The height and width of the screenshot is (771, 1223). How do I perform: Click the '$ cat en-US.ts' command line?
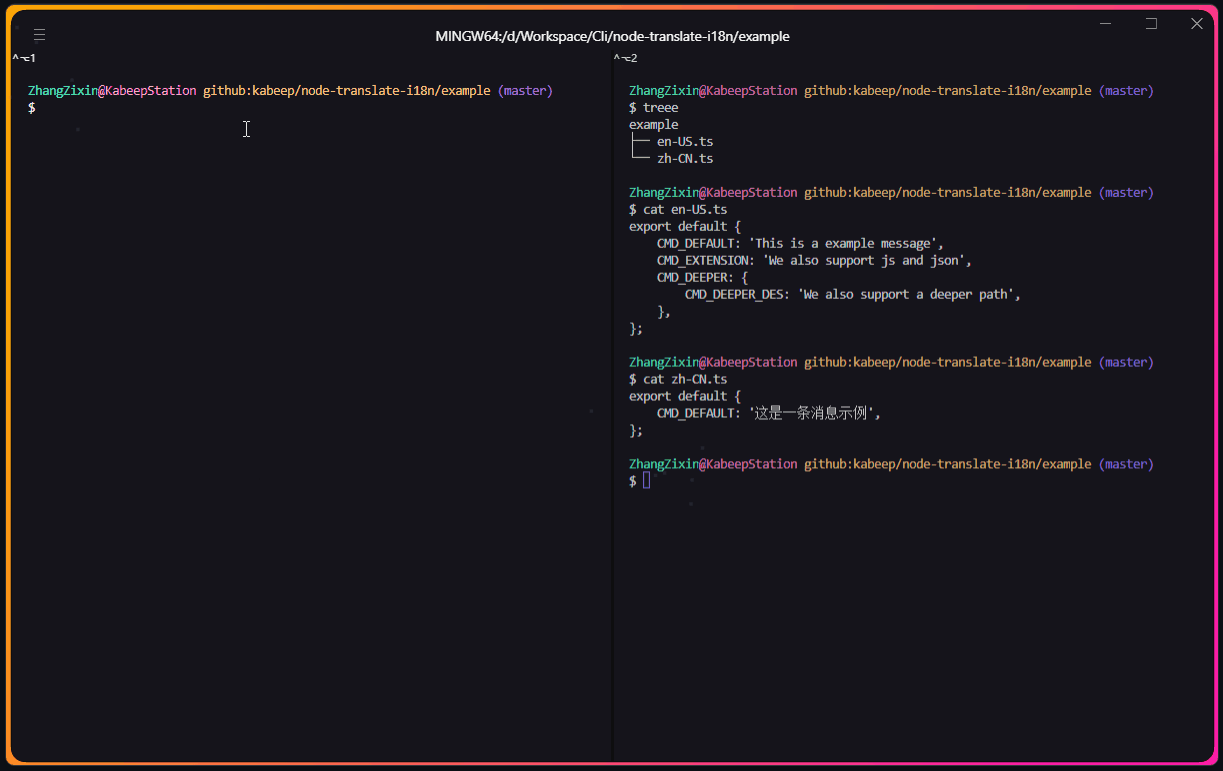tap(678, 210)
